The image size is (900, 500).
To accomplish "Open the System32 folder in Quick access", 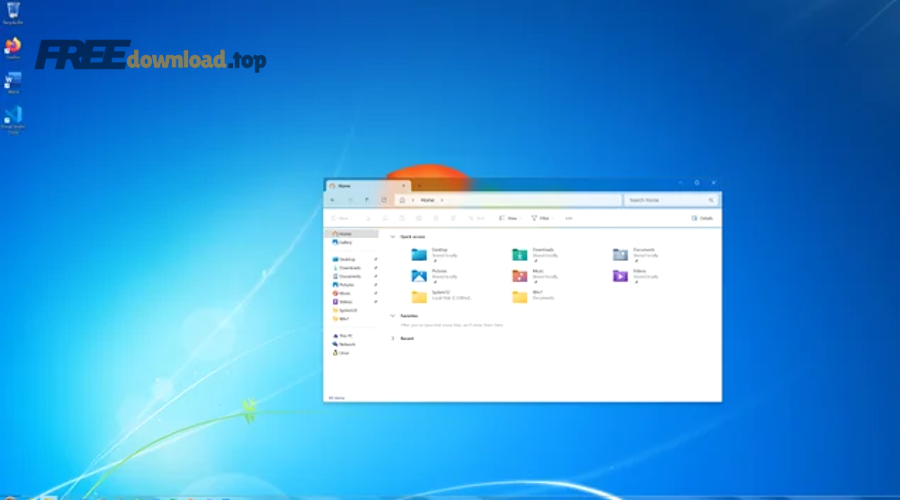I will point(441,296).
